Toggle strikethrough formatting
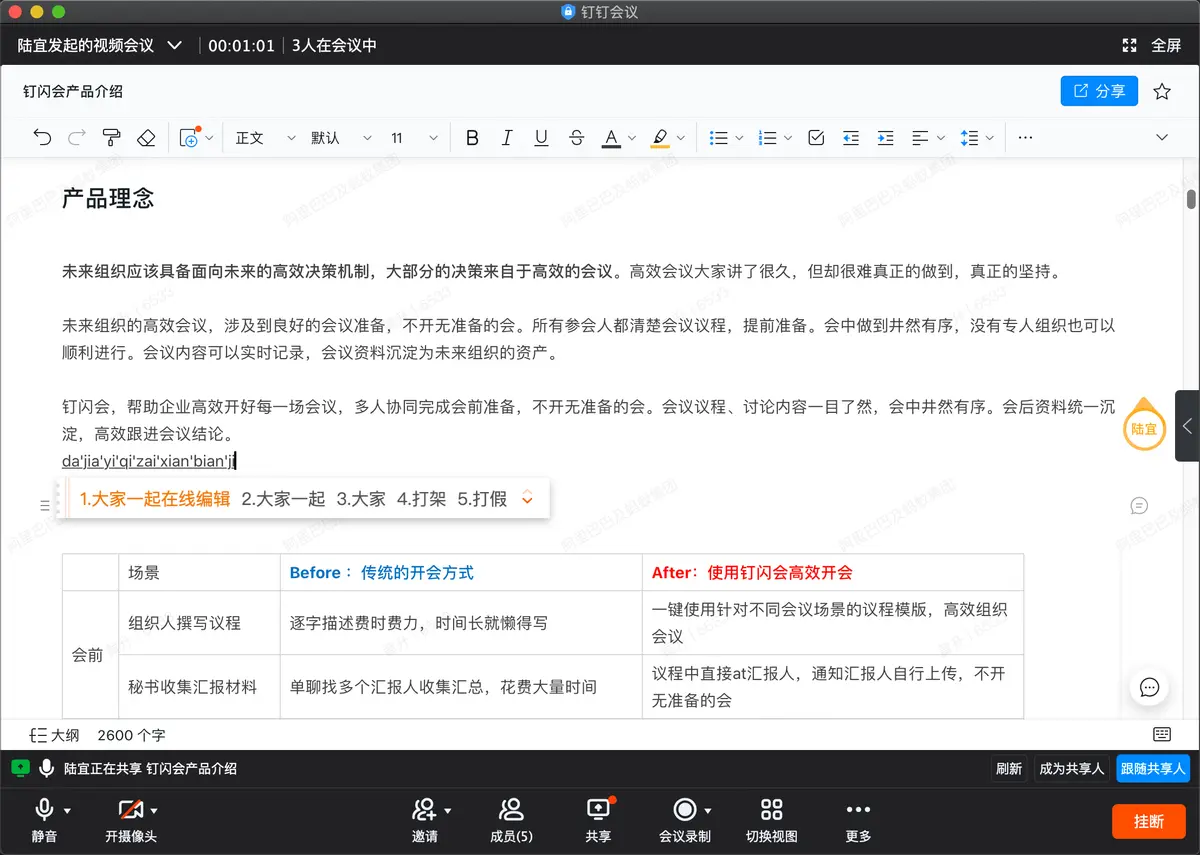The width and height of the screenshot is (1200, 855). coord(576,137)
